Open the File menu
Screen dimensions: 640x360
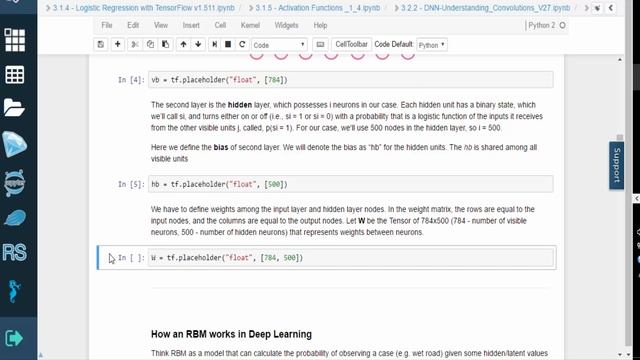click(107, 25)
